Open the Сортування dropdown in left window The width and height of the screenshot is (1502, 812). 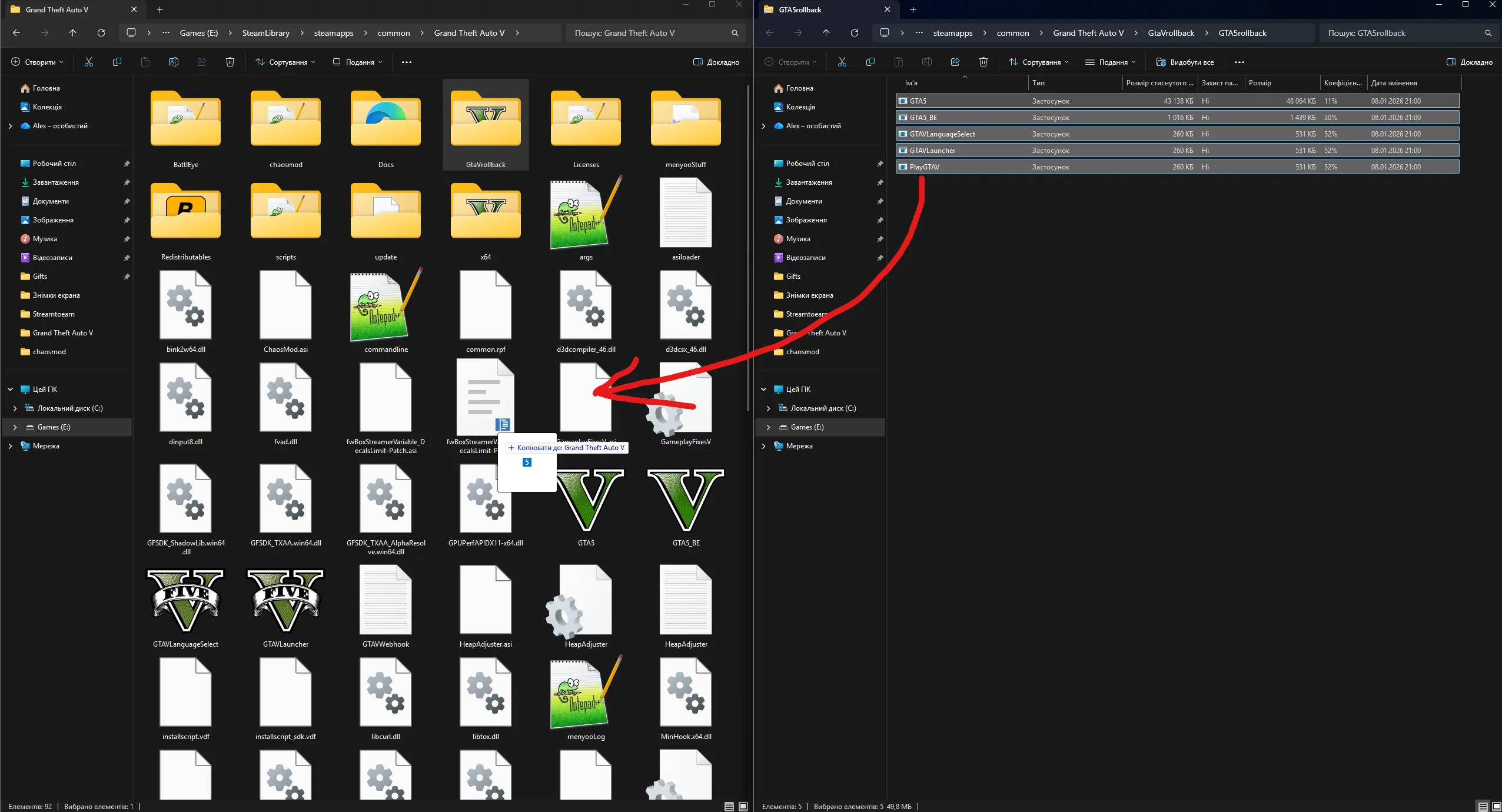(x=285, y=62)
